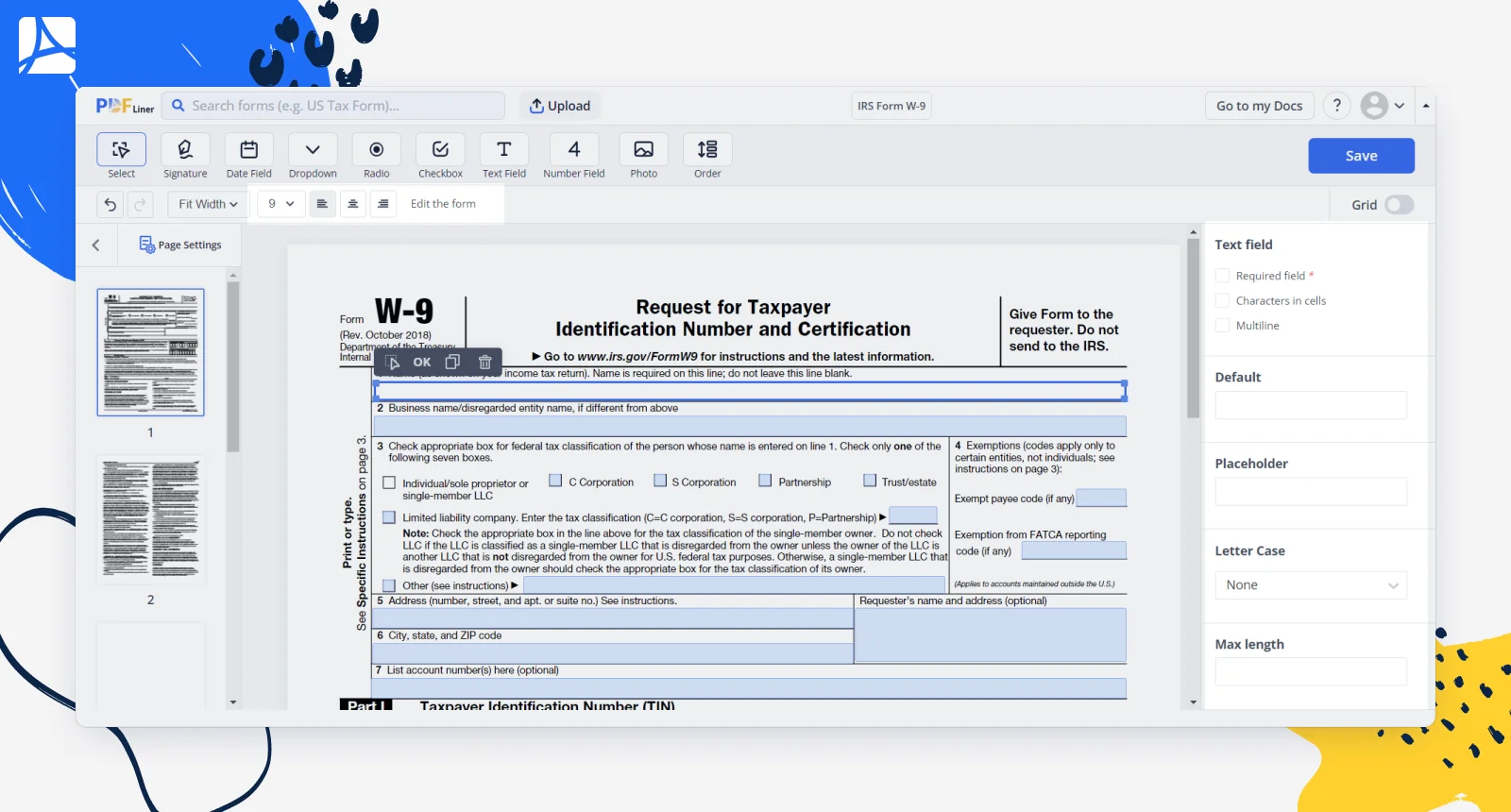This screenshot has height=812, width=1511.
Task: Click the Max length input
Action: point(1311,671)
